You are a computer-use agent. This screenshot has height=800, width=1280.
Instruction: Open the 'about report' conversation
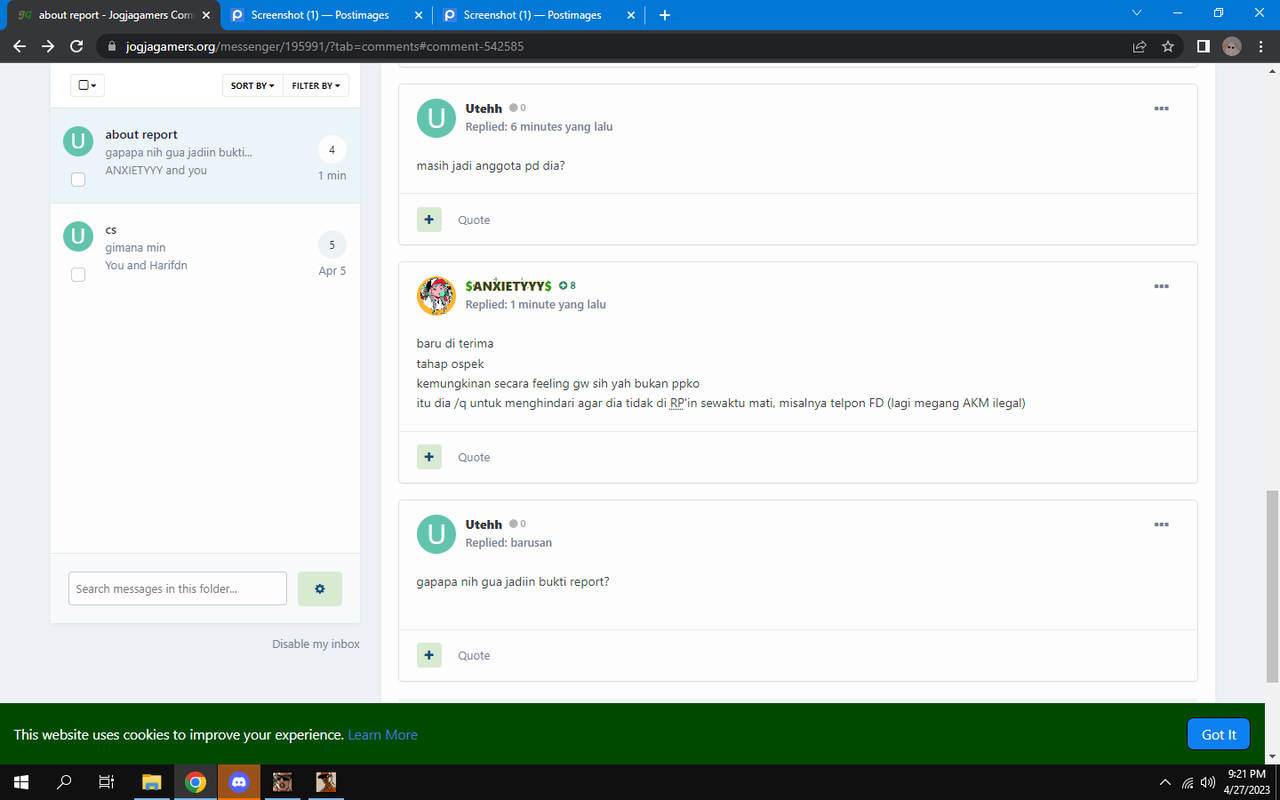pos(205,155)
